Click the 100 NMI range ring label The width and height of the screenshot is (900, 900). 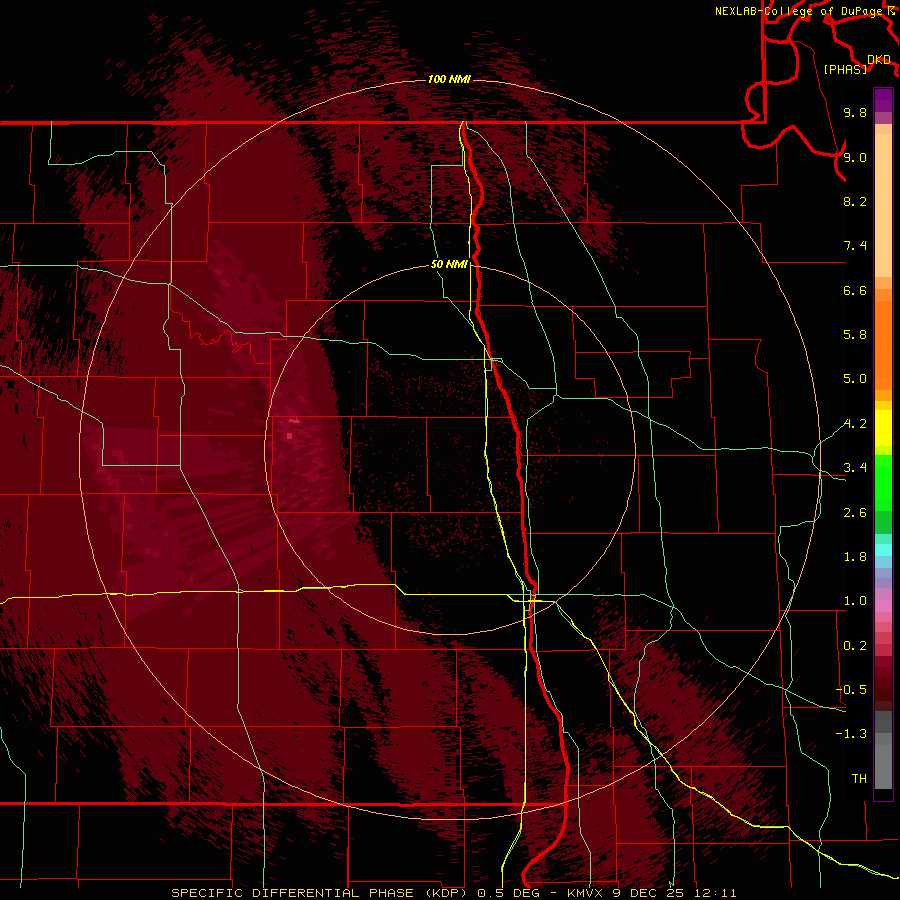coord(449,79)
